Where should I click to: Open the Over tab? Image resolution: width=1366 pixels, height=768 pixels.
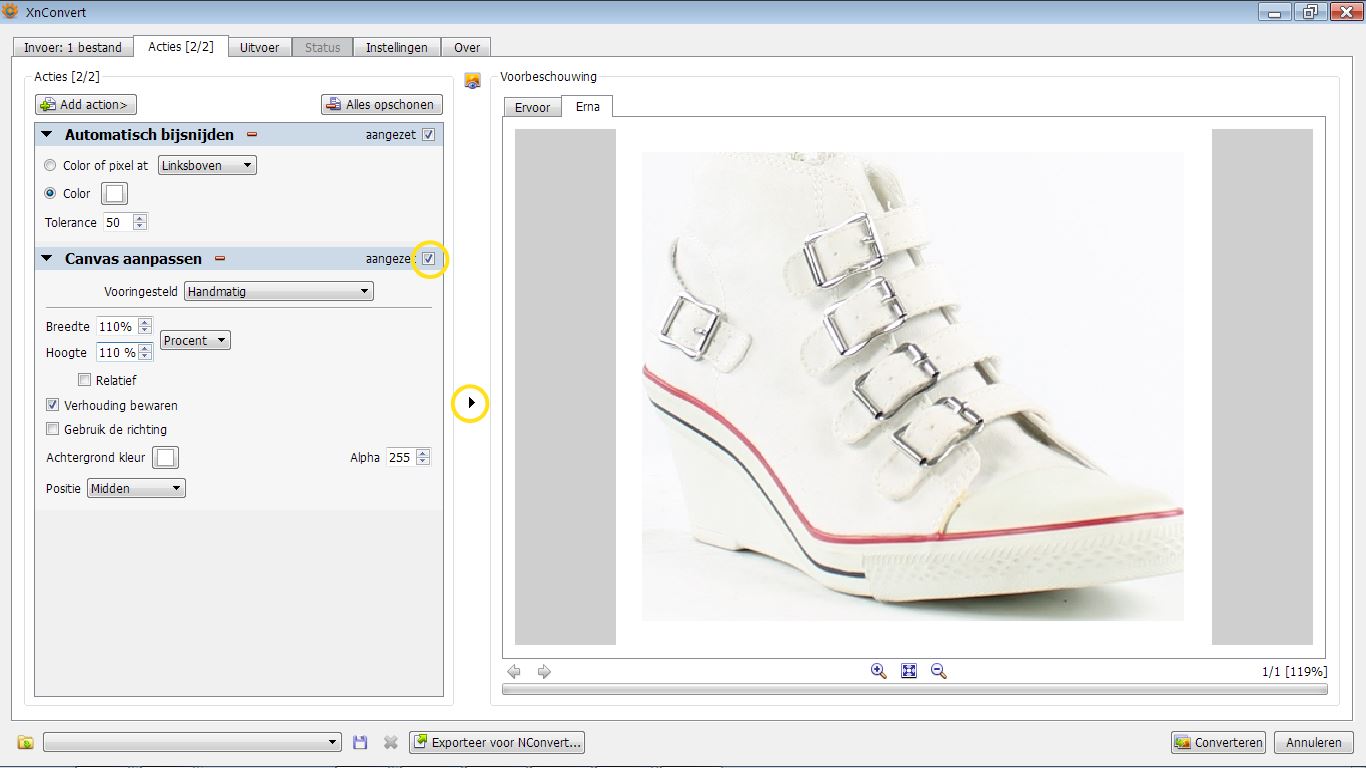467,48
